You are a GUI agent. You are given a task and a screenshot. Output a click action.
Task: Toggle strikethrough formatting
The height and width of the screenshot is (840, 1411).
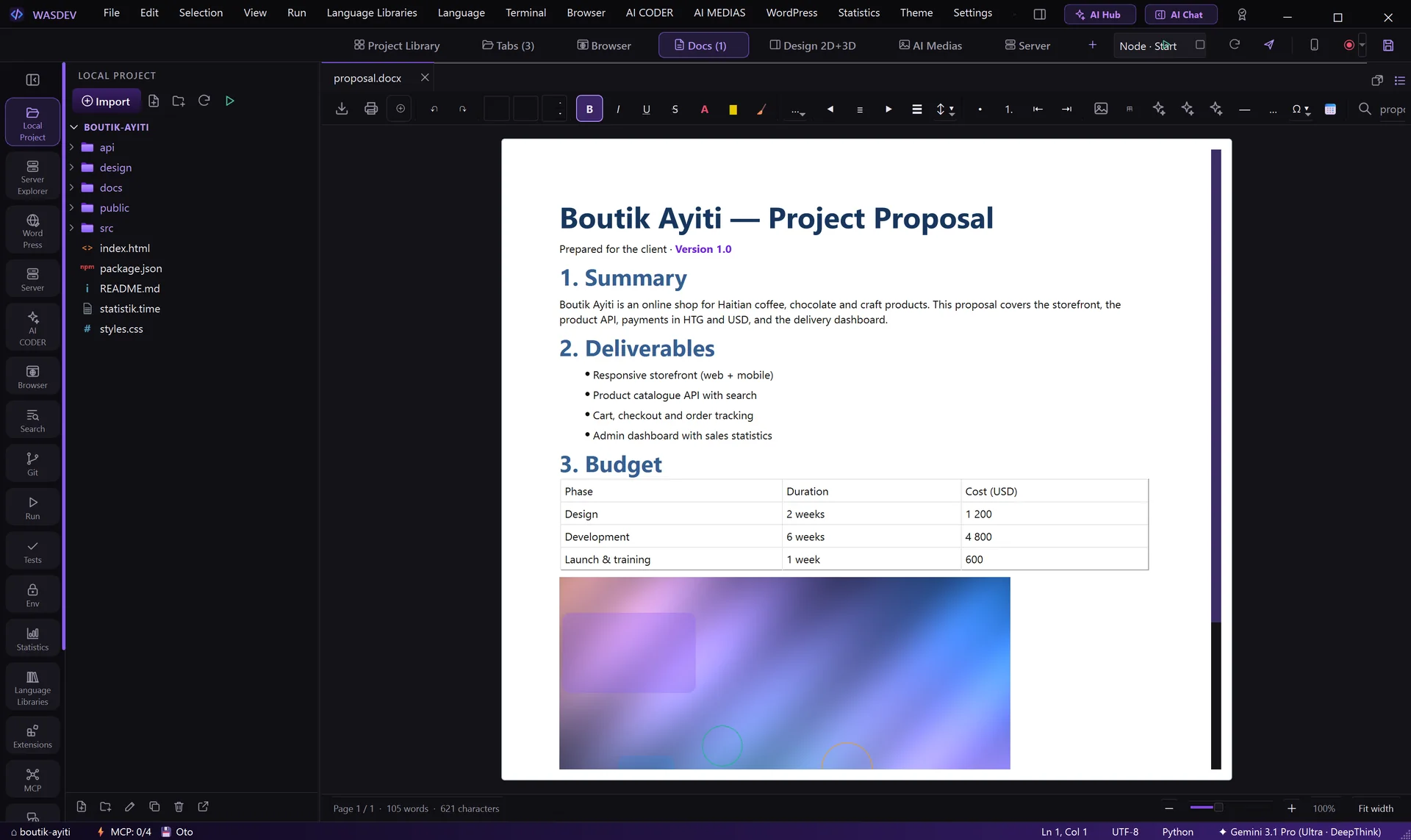[675, 109]
